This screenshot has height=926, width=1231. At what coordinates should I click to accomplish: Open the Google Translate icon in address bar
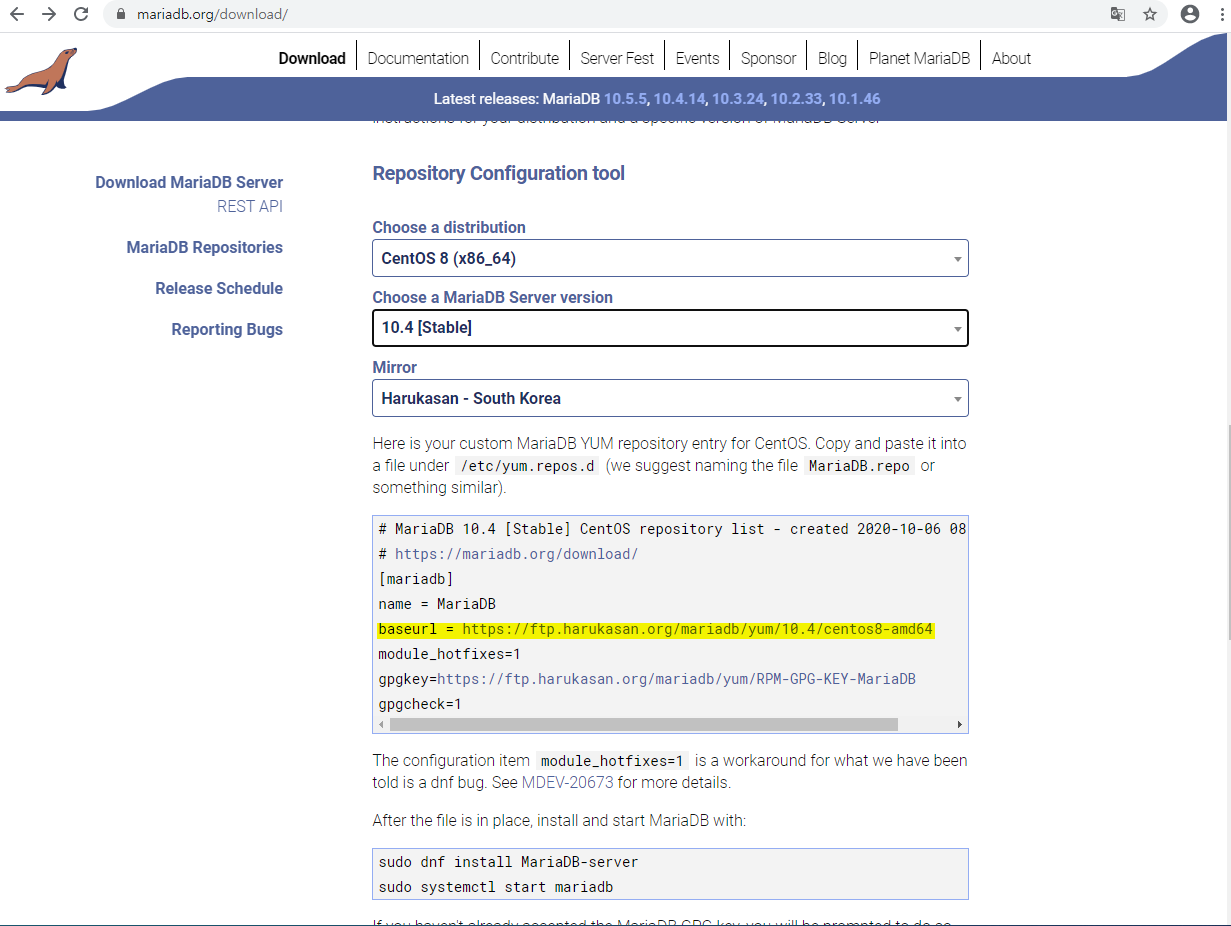1117,15
